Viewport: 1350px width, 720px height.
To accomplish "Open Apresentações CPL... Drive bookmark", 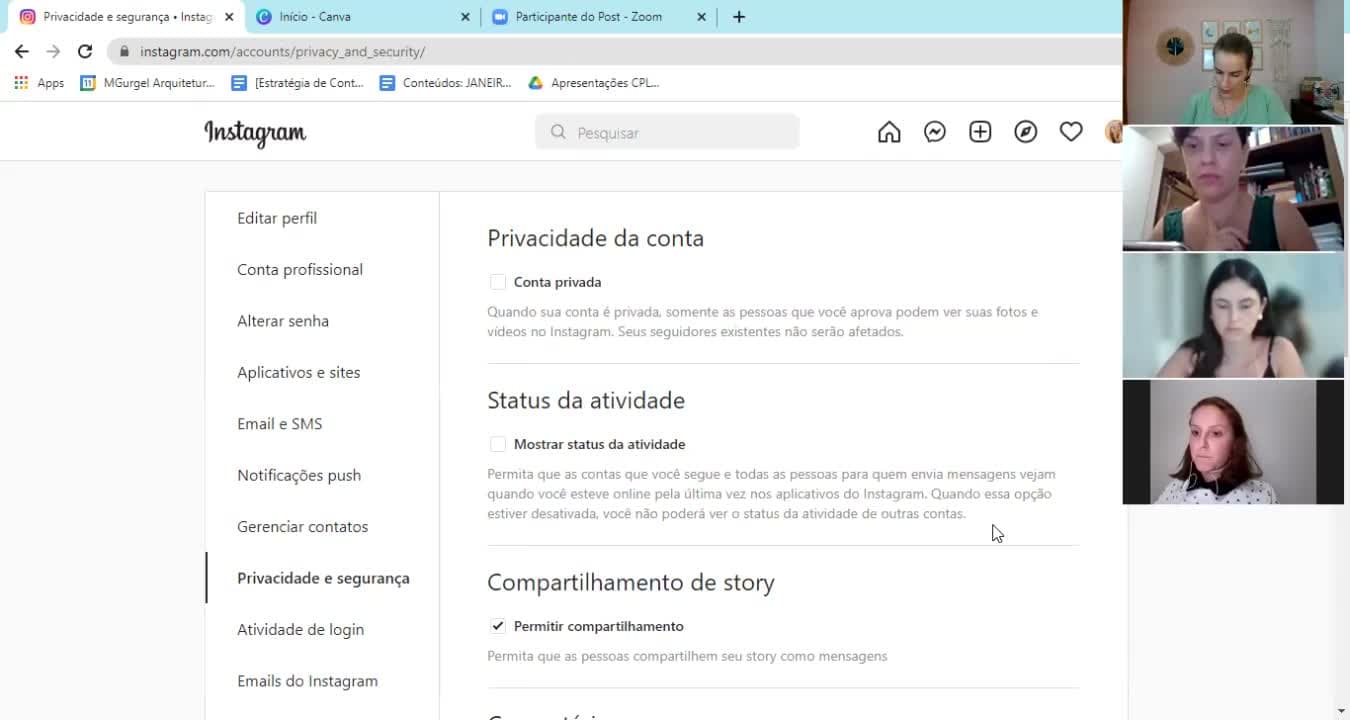I will tap(594, 83).
